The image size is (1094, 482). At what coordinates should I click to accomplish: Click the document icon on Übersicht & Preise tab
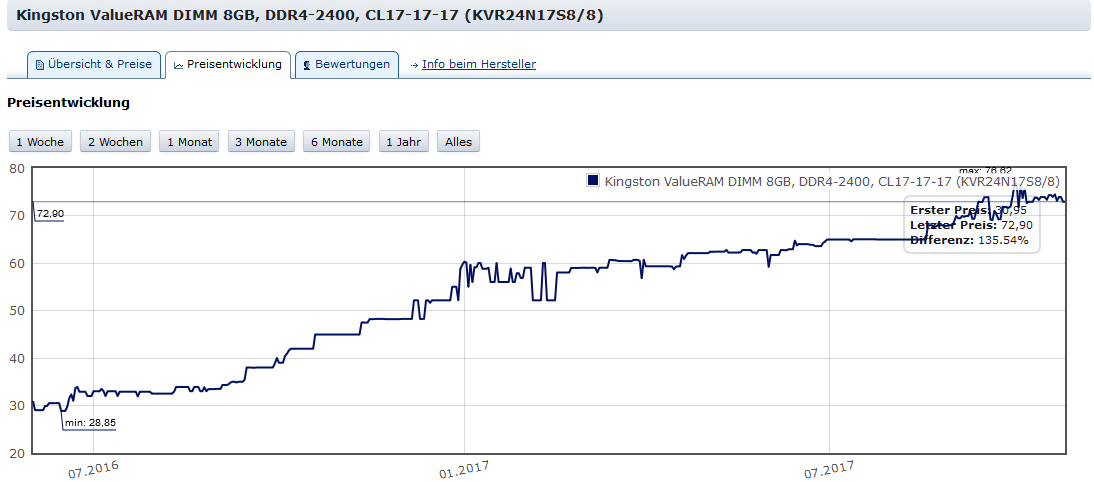point(40,65)
